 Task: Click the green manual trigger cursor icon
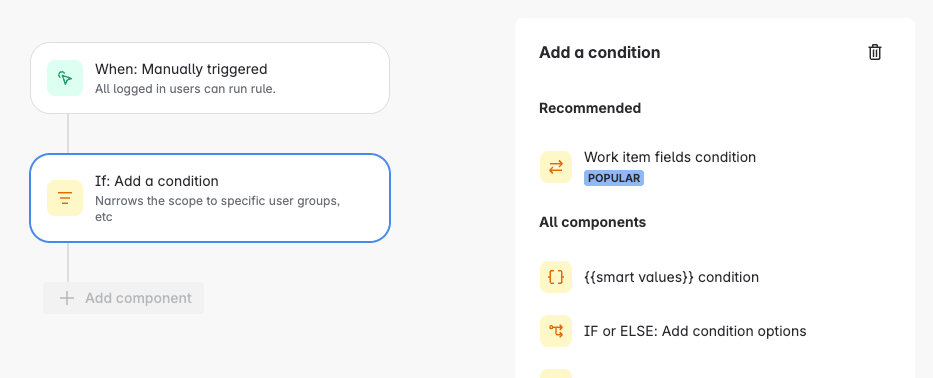coord(65,78)
